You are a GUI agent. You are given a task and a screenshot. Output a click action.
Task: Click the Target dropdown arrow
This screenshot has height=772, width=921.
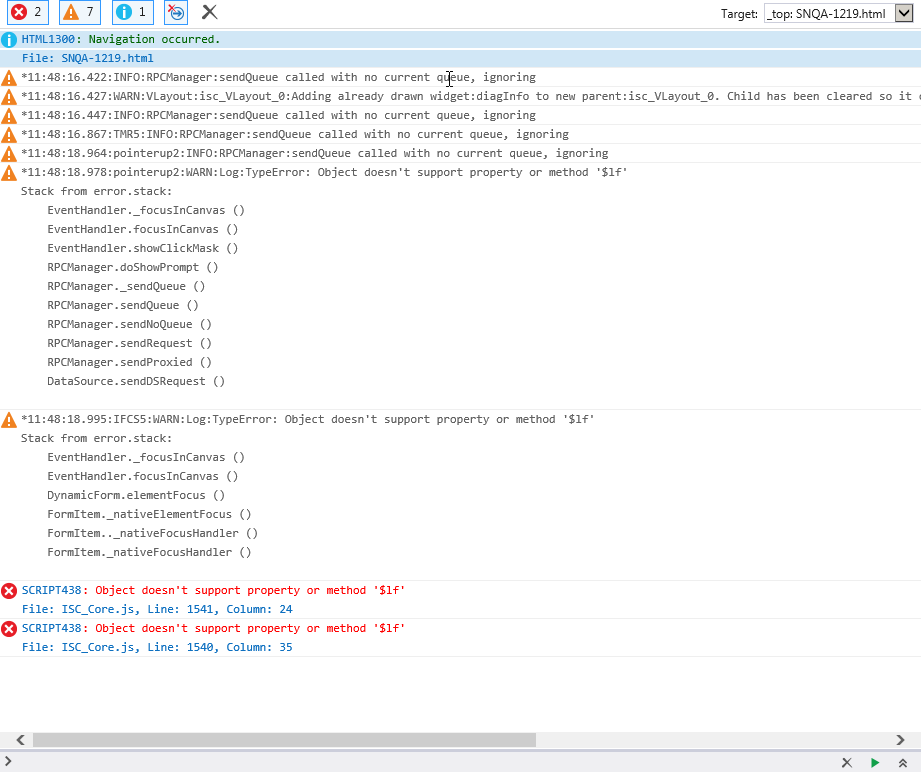coord(903,14)
